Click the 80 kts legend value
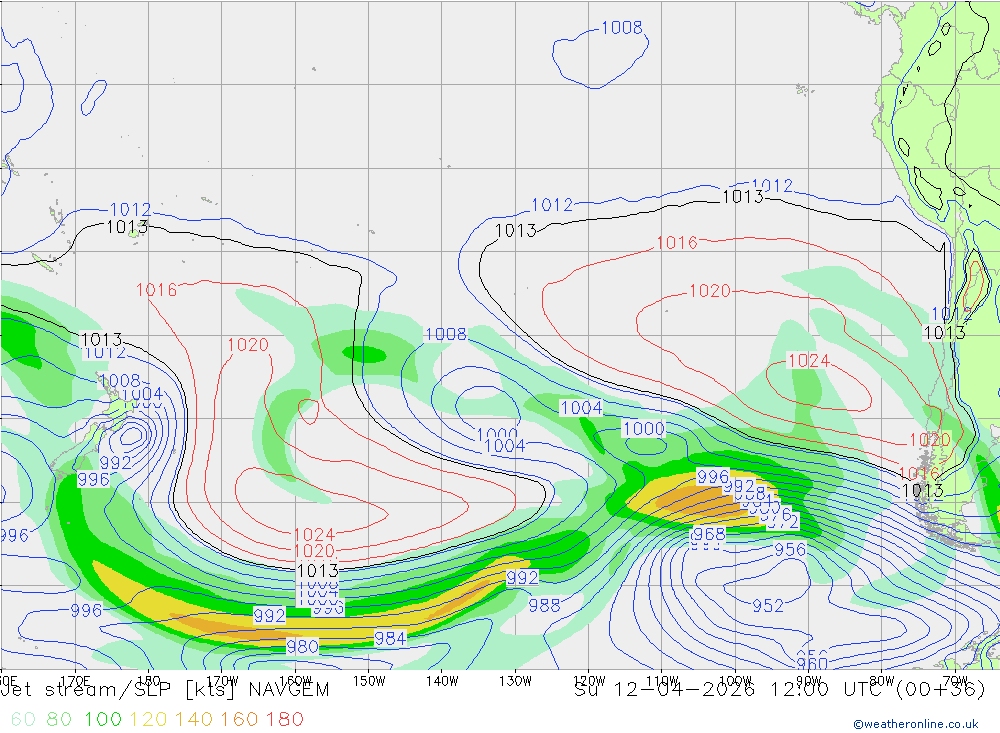This screenshot has width=1000, height=733. point(59,719)
